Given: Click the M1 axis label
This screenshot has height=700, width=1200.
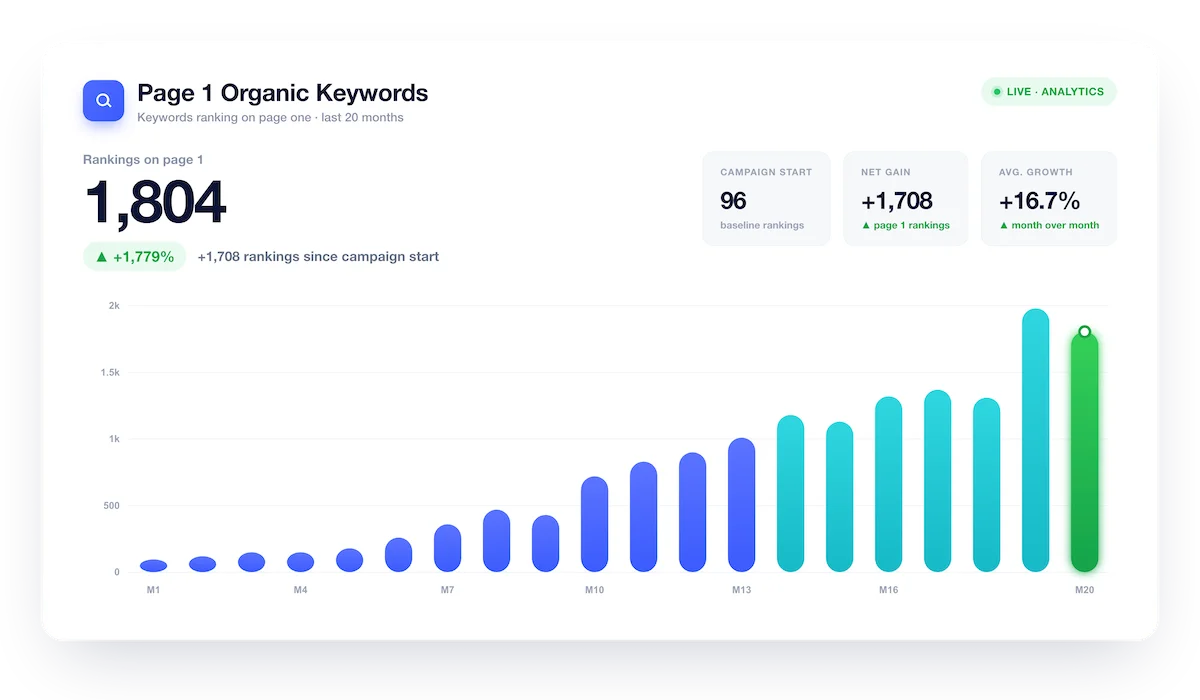Looking at the screenshot, I should 154,590.
